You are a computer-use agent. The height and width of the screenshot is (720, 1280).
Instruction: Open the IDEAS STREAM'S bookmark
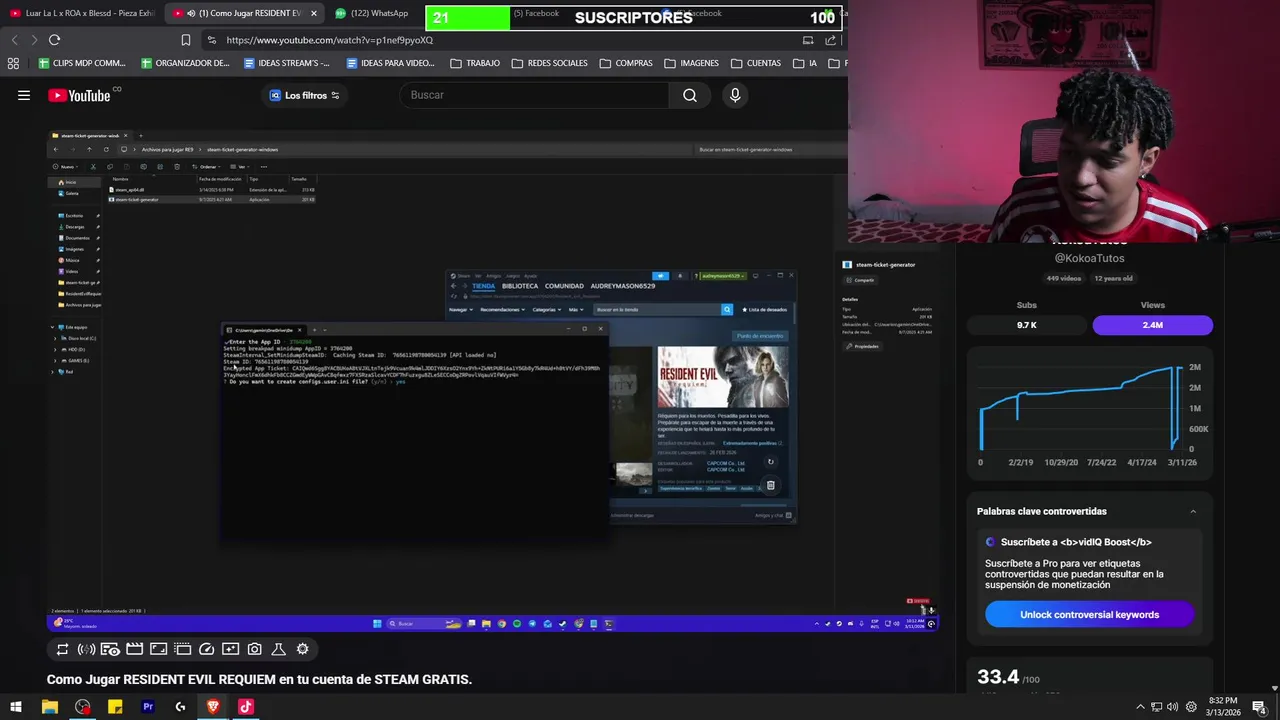(x=287, y=63)
